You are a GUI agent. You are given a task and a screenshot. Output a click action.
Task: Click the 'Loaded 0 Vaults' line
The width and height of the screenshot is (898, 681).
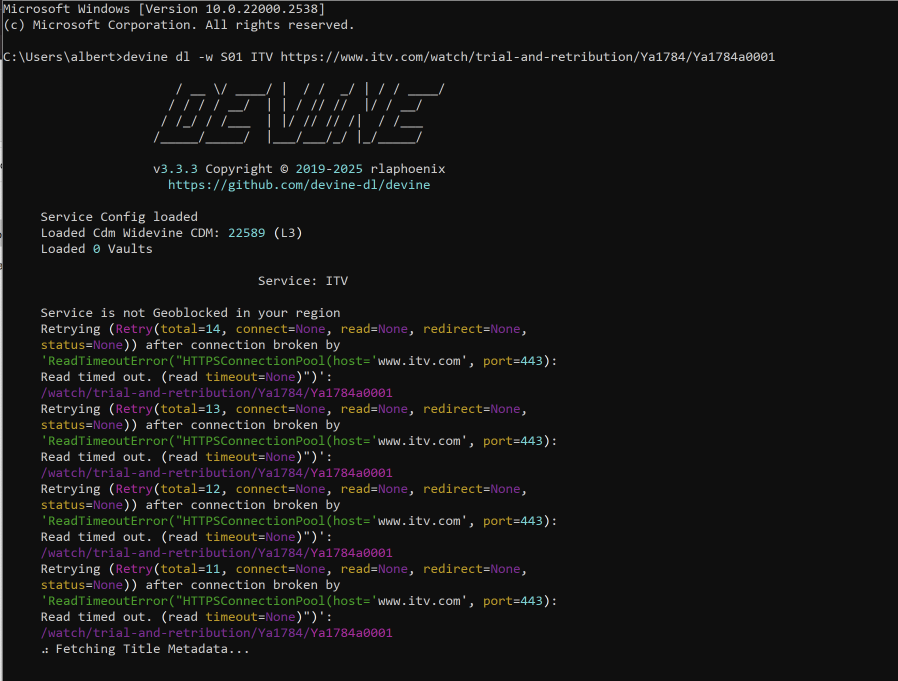tap(96, 249)
